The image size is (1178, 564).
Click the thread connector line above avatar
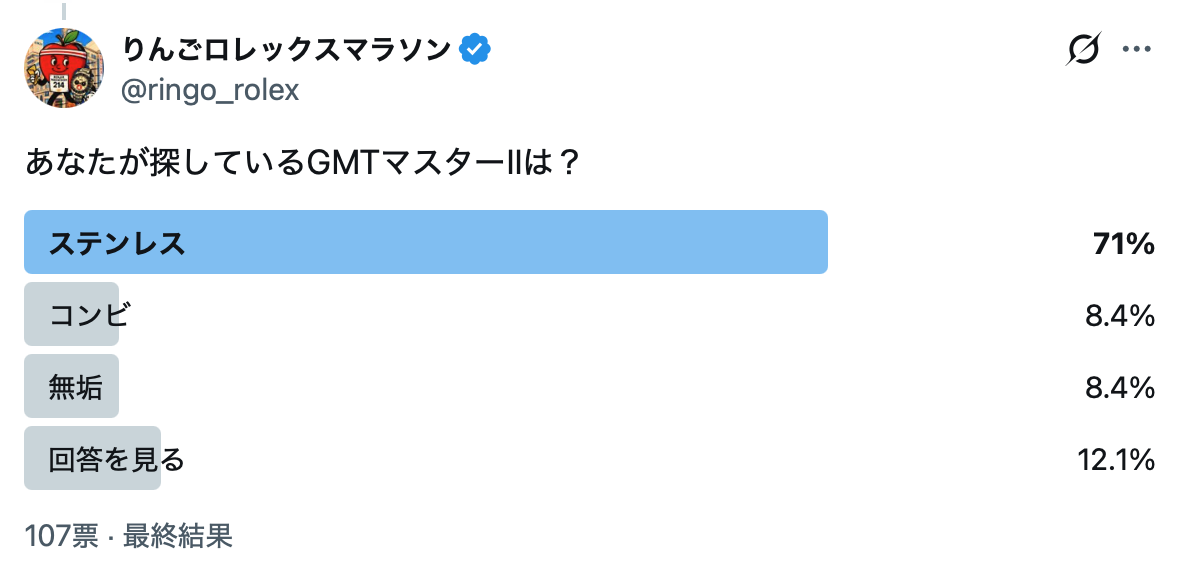(64, 11)
